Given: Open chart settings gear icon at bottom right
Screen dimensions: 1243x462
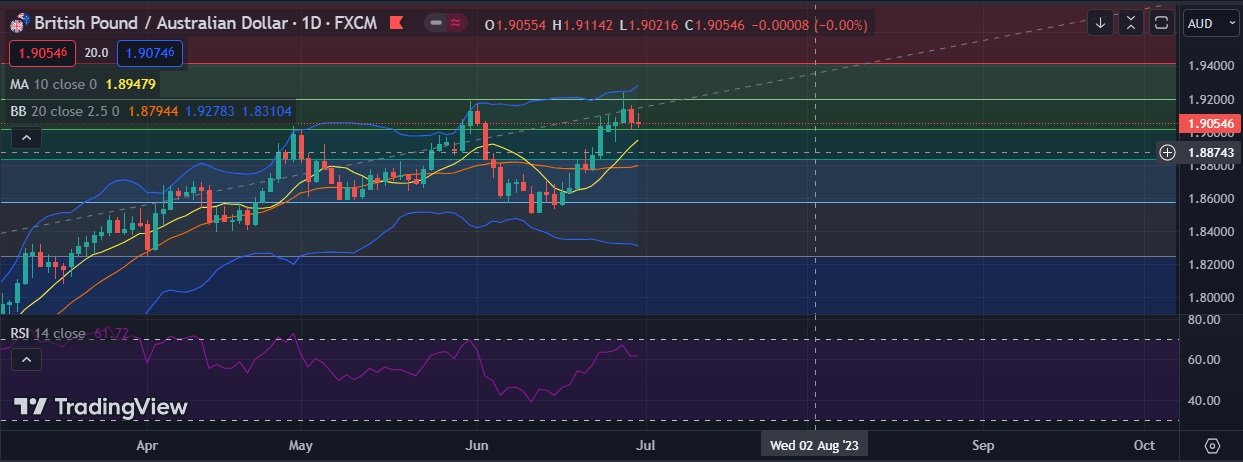Looking at the screenshot, I should pyautogui.click(x=1212, y=445).
